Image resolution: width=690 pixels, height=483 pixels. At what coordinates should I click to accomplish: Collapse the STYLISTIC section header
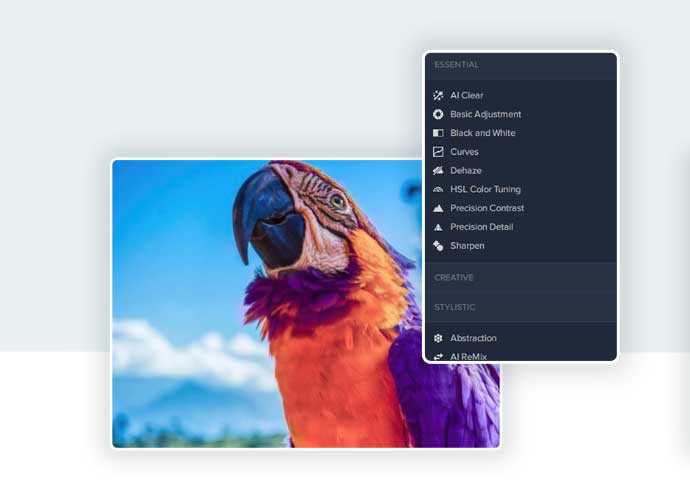point(521,307)
